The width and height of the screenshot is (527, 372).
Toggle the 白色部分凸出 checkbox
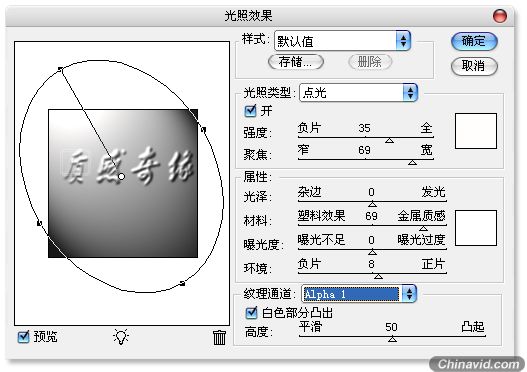coord(251,313)
